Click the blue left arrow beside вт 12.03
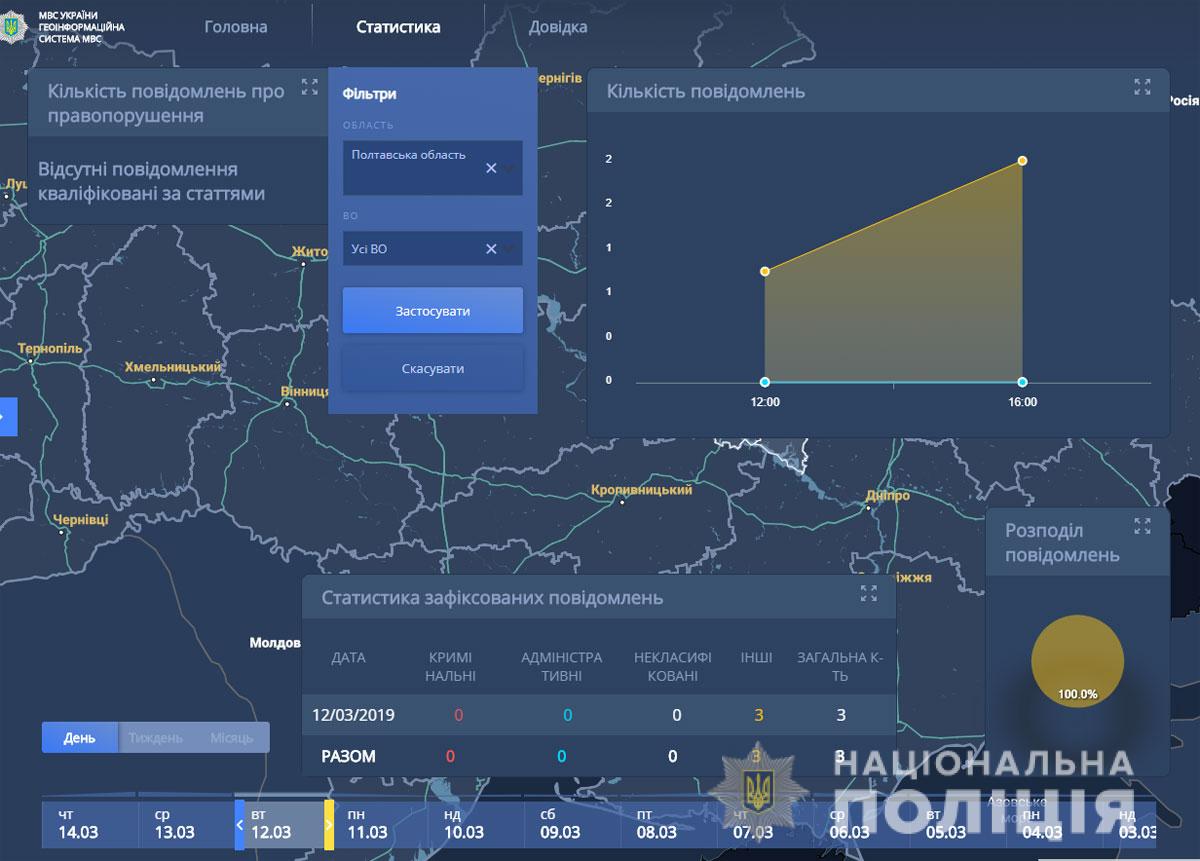 [239, 825]
